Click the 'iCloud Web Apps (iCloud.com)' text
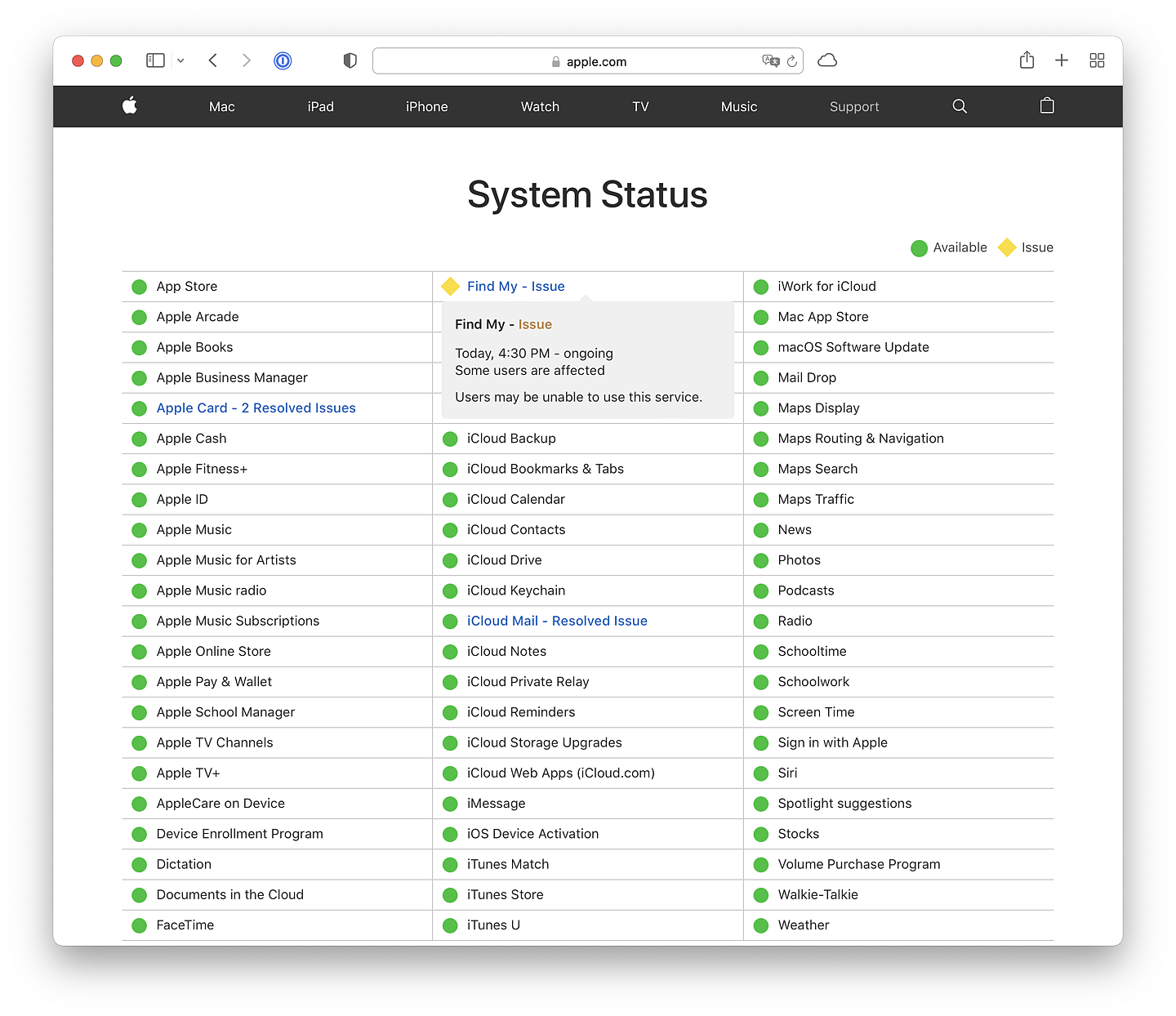The image size is (1176, 1016). click(x=561, y=773)
